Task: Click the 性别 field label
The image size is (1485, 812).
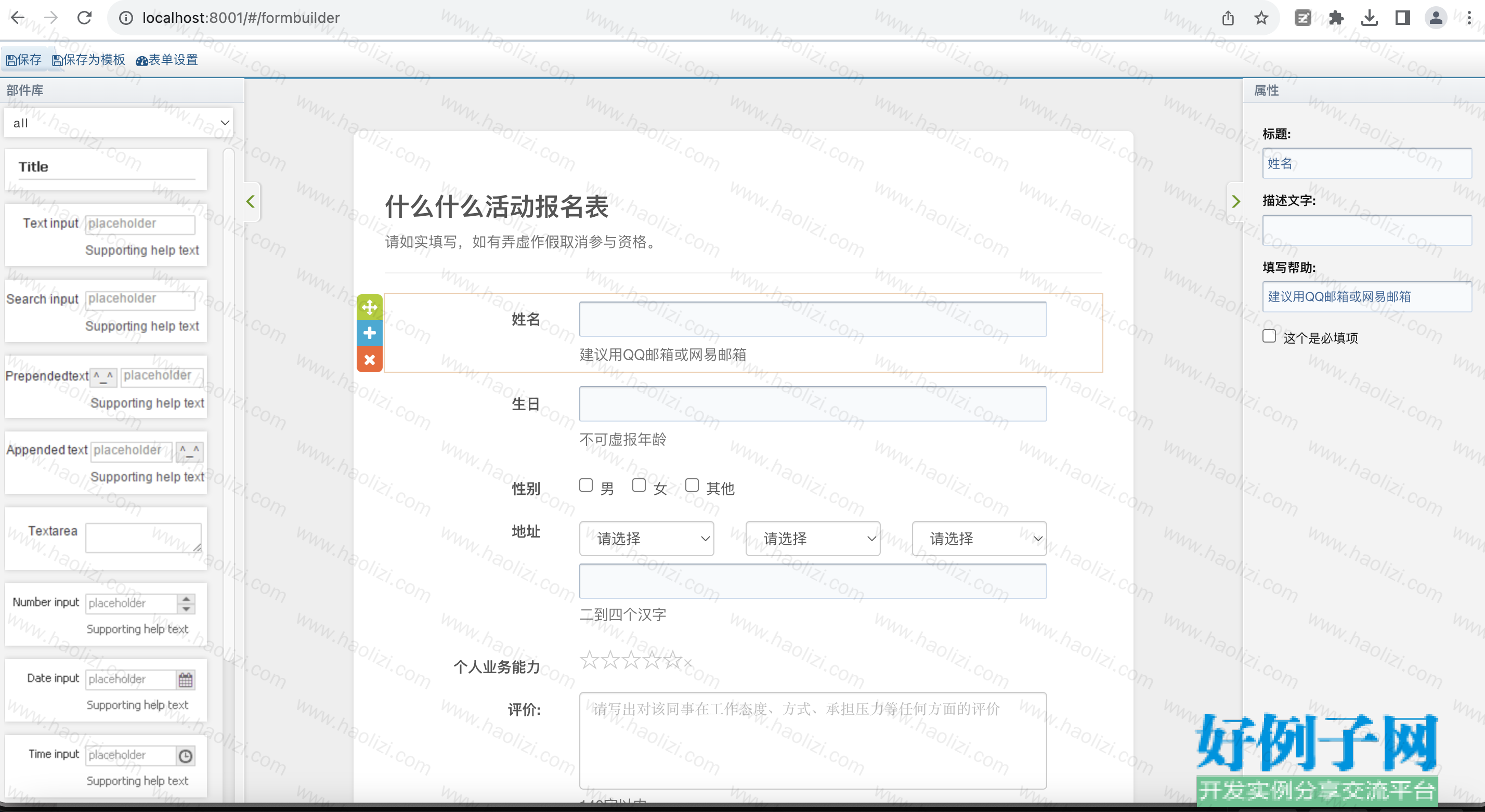Action: [526, 489]
